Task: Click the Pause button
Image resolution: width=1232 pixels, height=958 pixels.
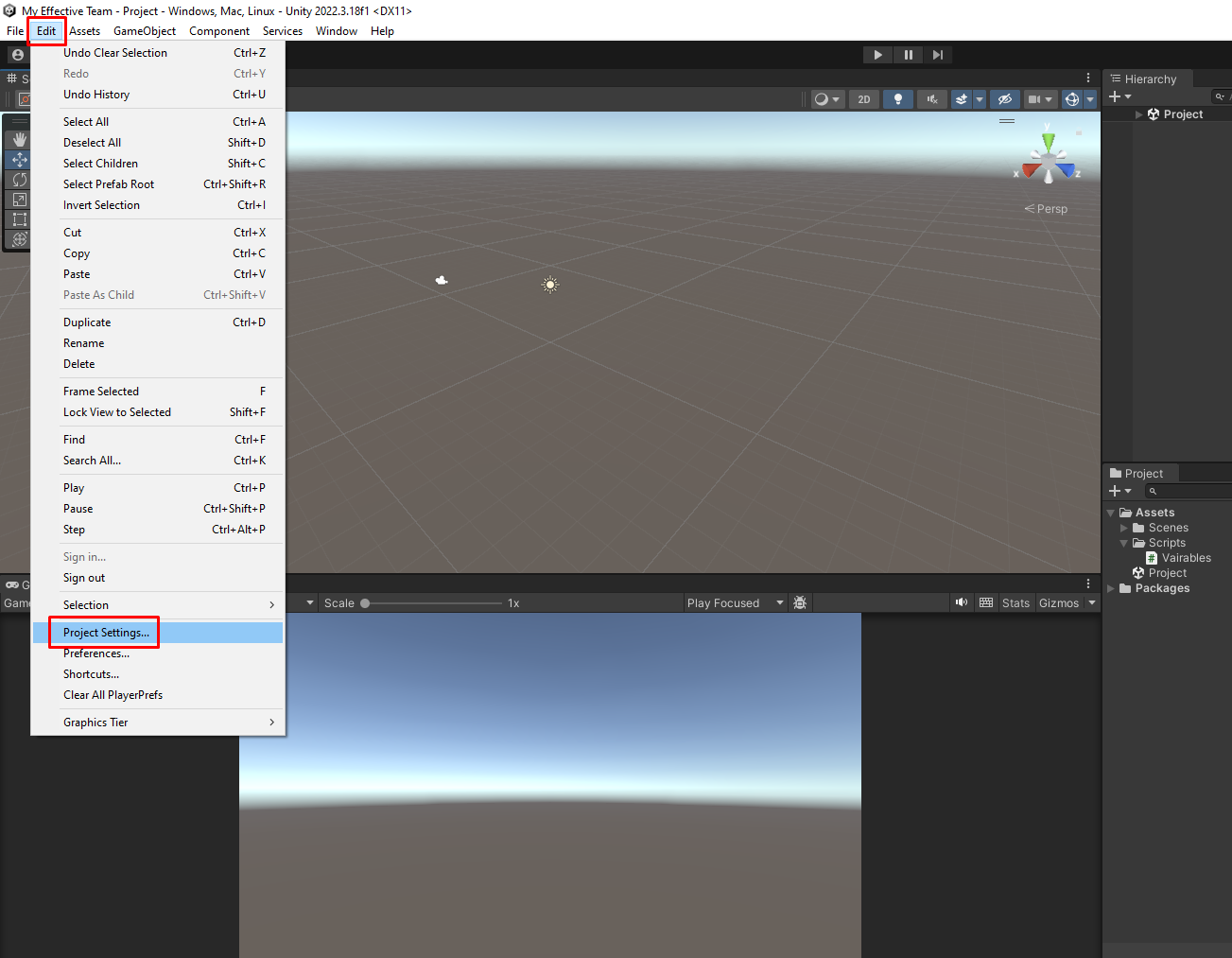Action: (907, 54)
